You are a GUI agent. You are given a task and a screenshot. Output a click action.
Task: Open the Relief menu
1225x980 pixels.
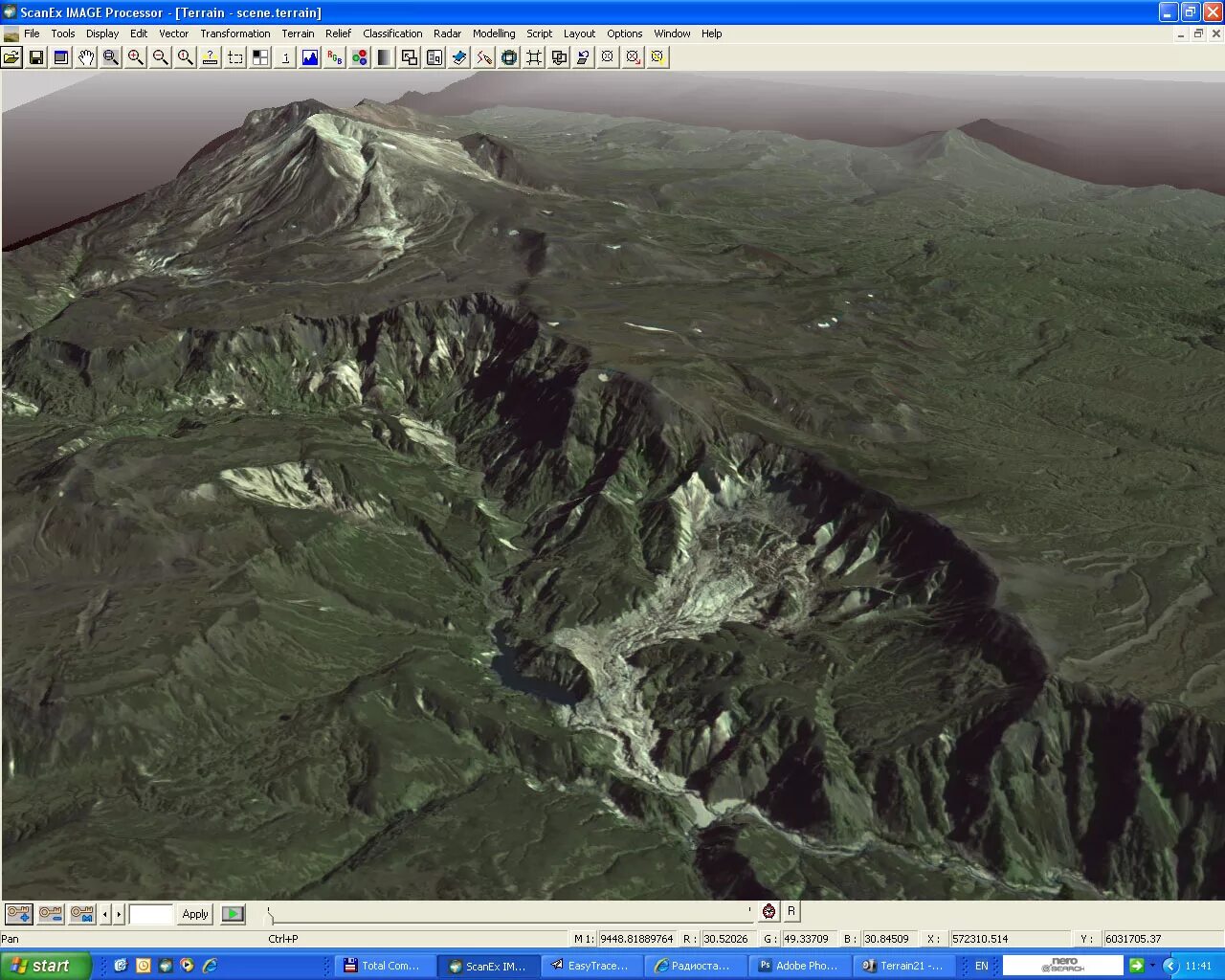click(x=338, y=33)
